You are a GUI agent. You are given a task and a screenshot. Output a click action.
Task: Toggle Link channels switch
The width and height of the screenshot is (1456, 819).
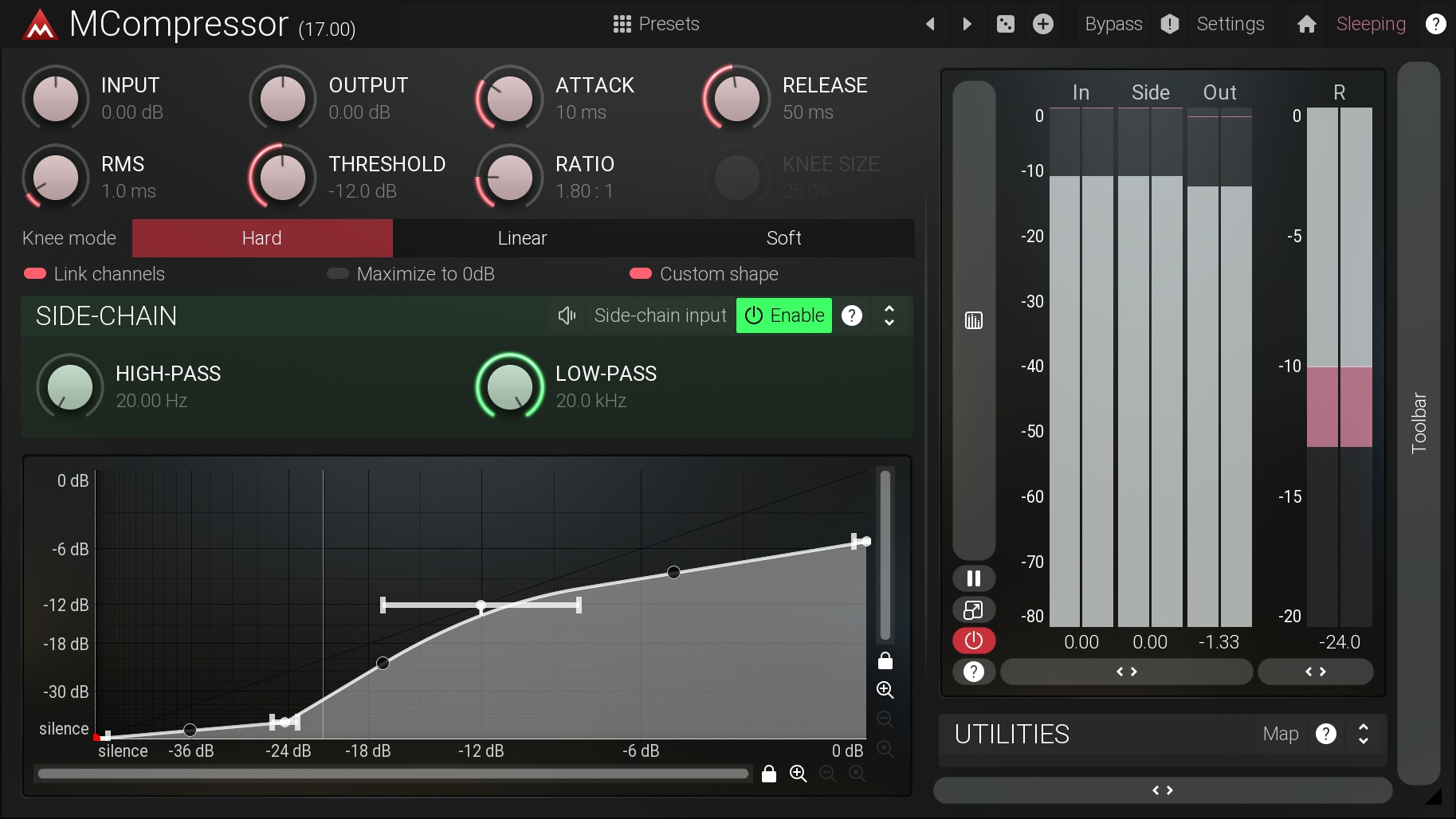(x=36, y=274)
